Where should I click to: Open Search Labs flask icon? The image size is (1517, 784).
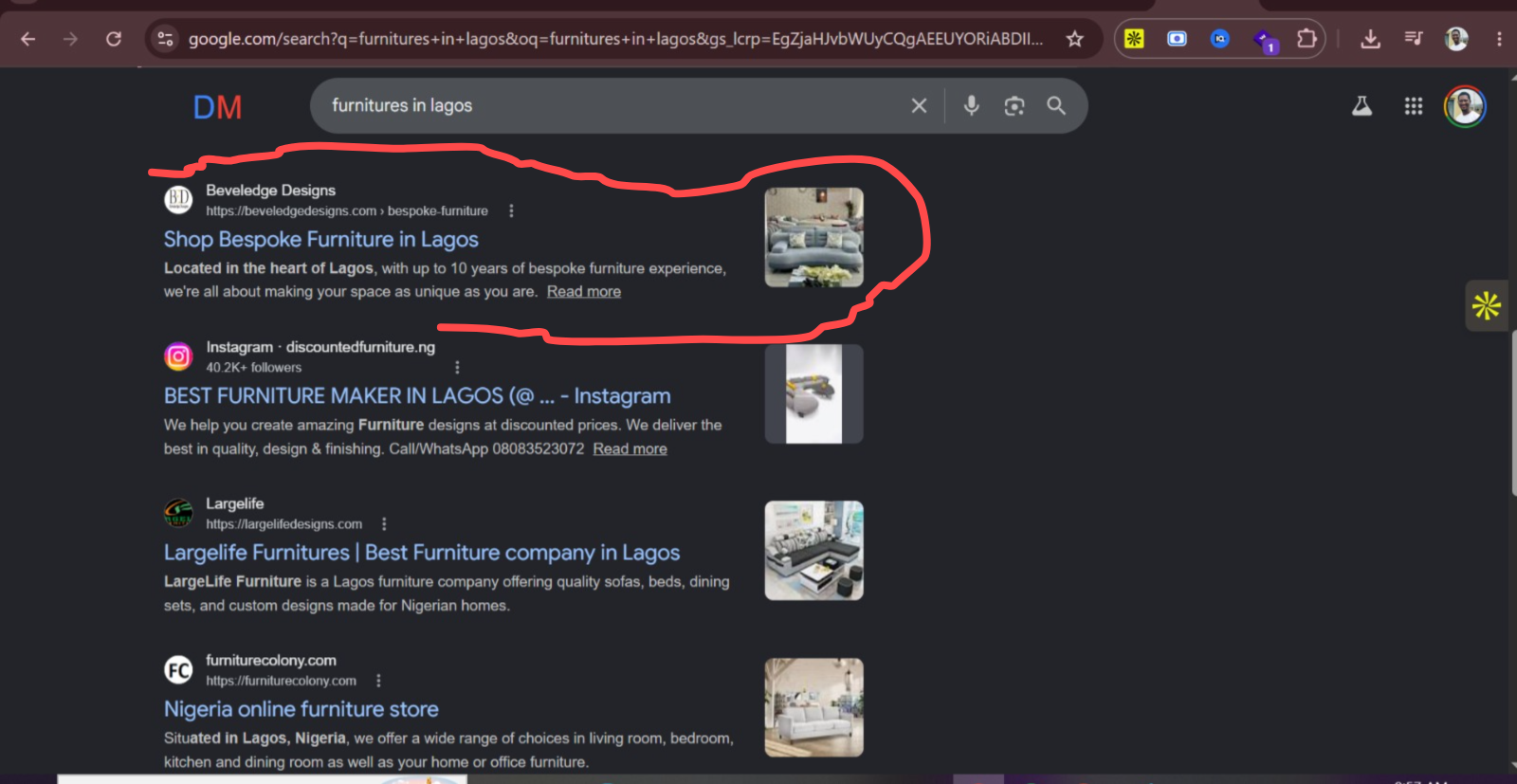coord(1362,106)
